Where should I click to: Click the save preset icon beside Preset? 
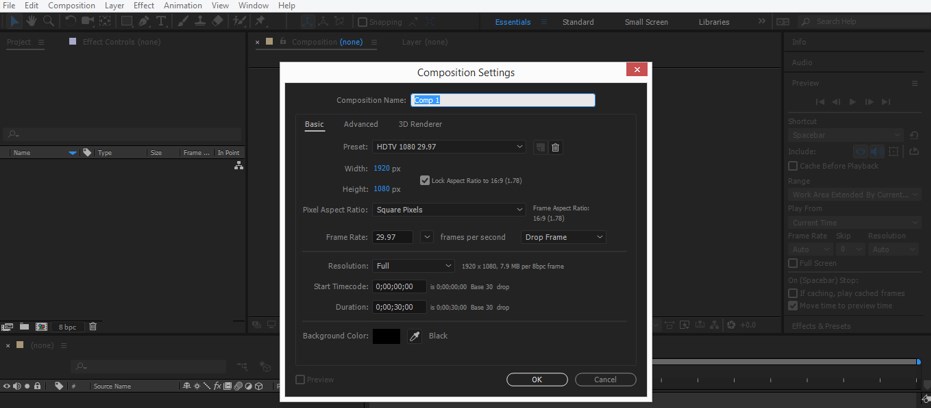pyautogui.click(x=540, y=147)
